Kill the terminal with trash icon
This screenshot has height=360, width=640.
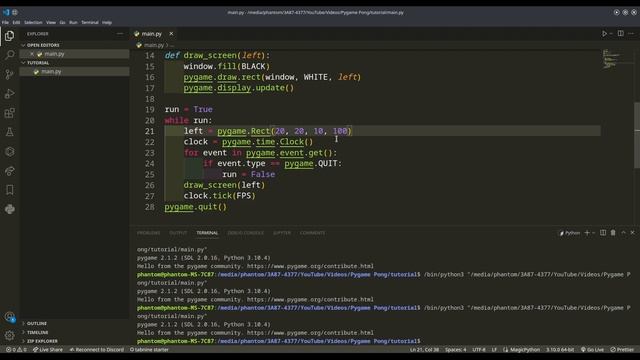[613, 233]
